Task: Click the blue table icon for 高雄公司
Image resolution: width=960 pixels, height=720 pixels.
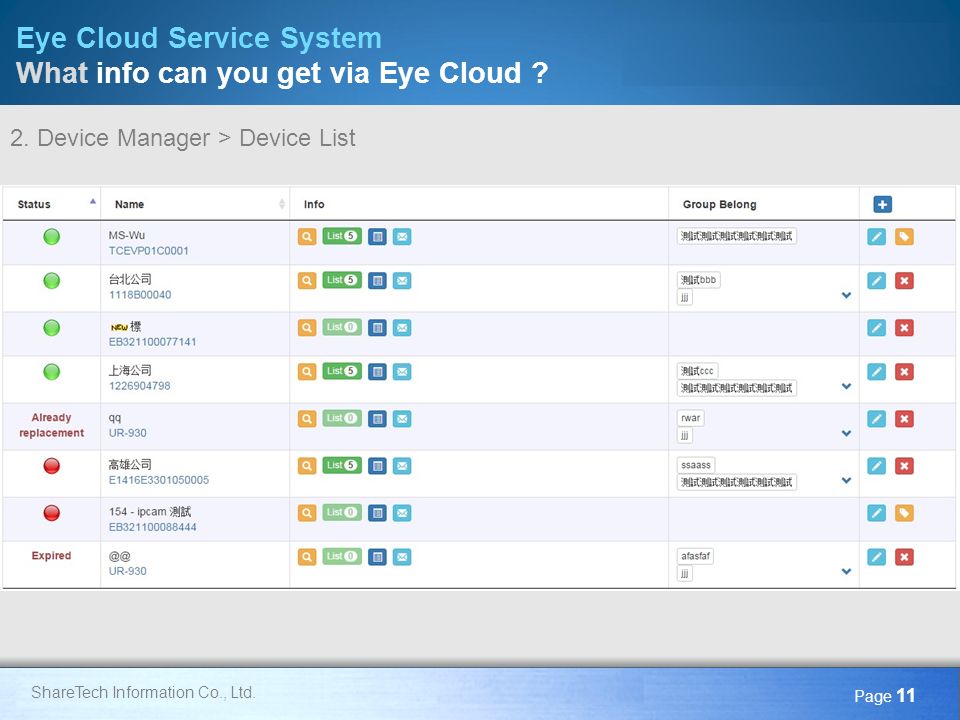Action: (377, 466)
